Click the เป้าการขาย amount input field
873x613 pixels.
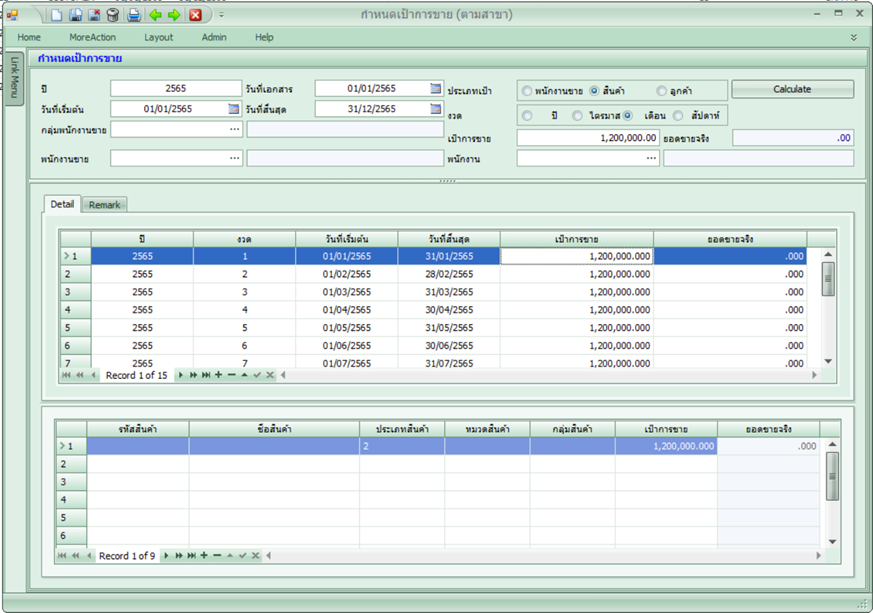588,138
